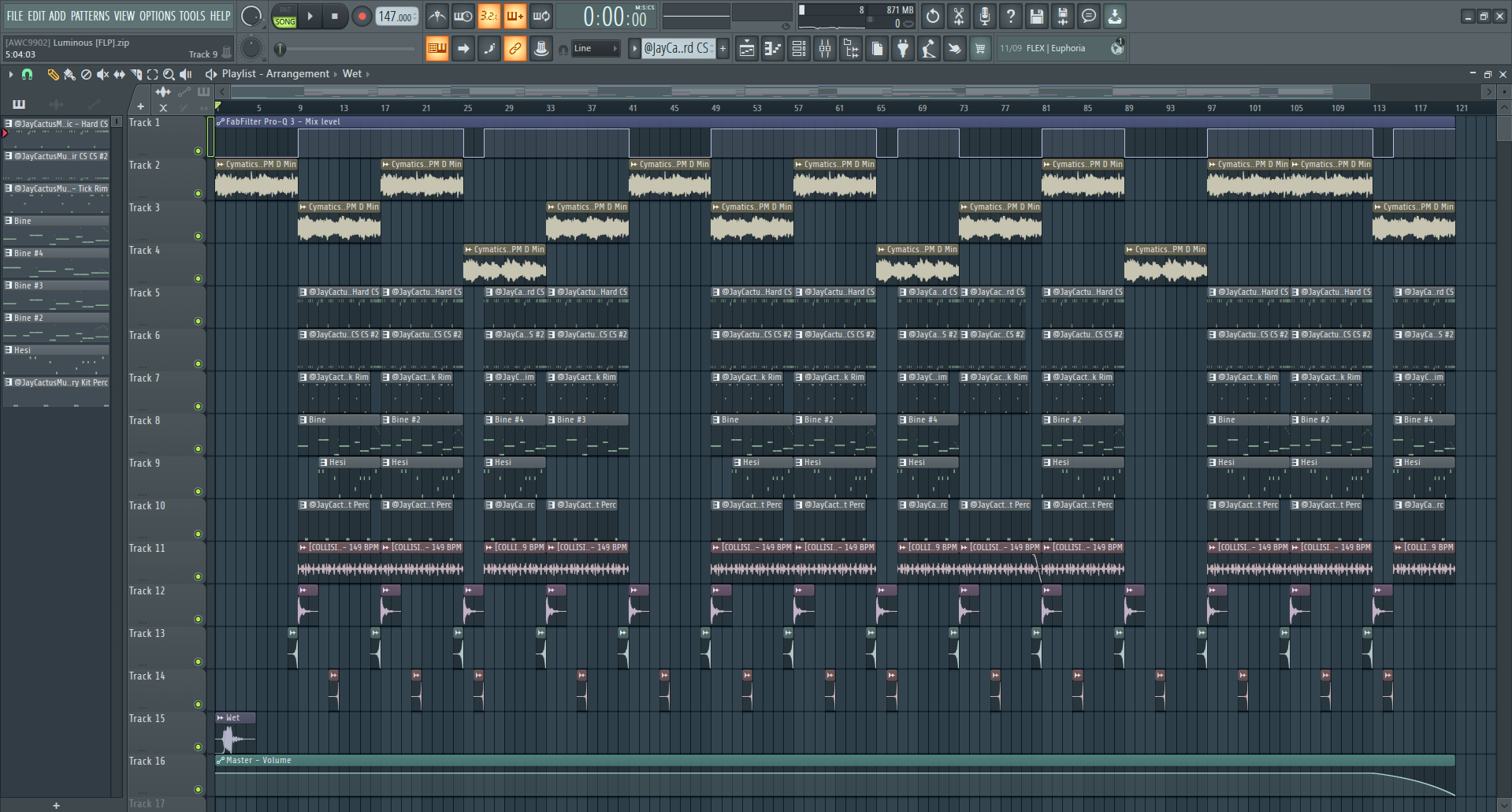Image resolution: width=1512 pixels, height=812 pixels.
Task: Open the Line snap dropdown
Action: point(596,49)
